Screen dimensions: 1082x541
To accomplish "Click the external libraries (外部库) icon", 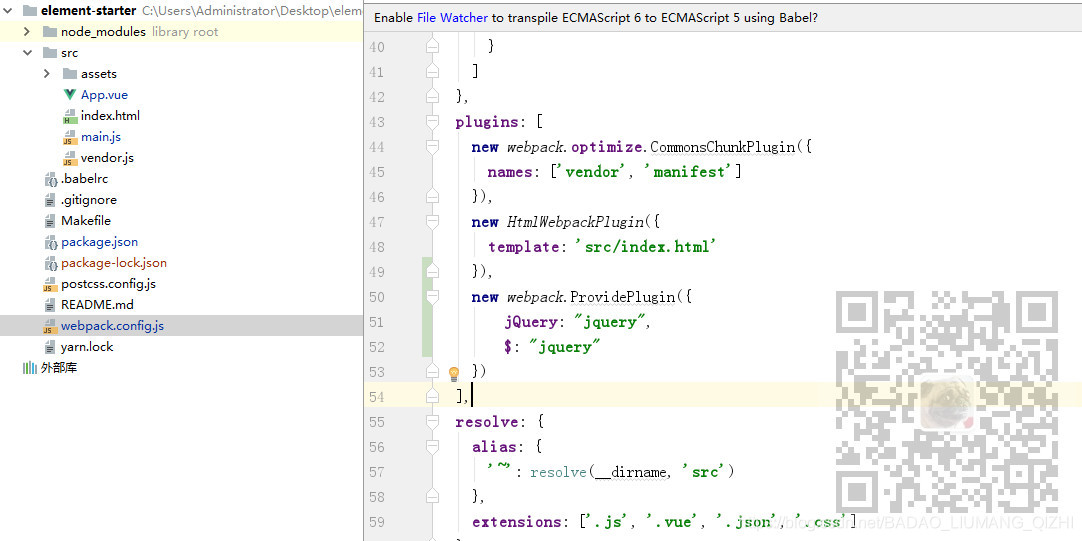I will pos(30,368).
